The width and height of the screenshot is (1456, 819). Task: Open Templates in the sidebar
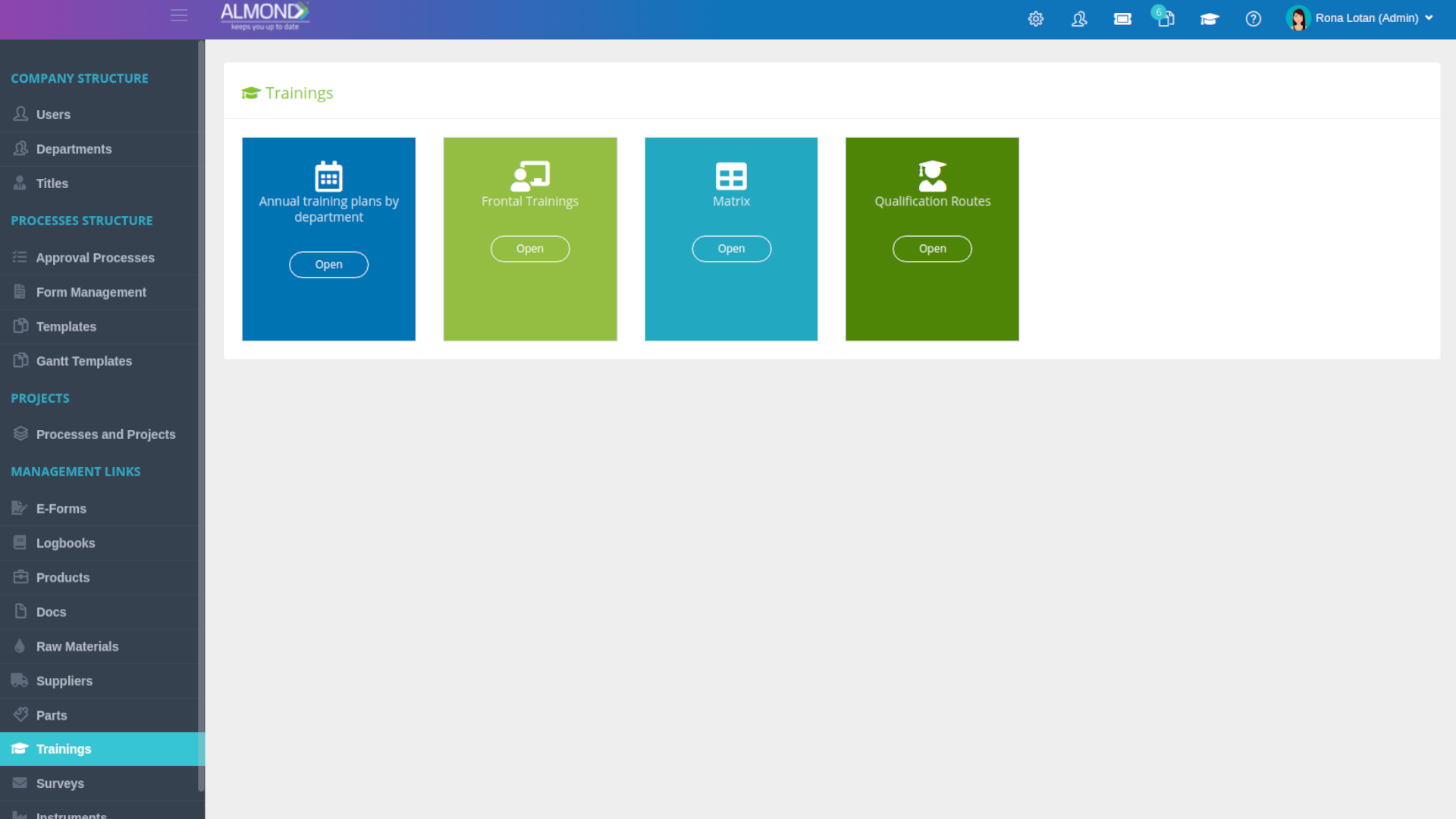point(99,327)
